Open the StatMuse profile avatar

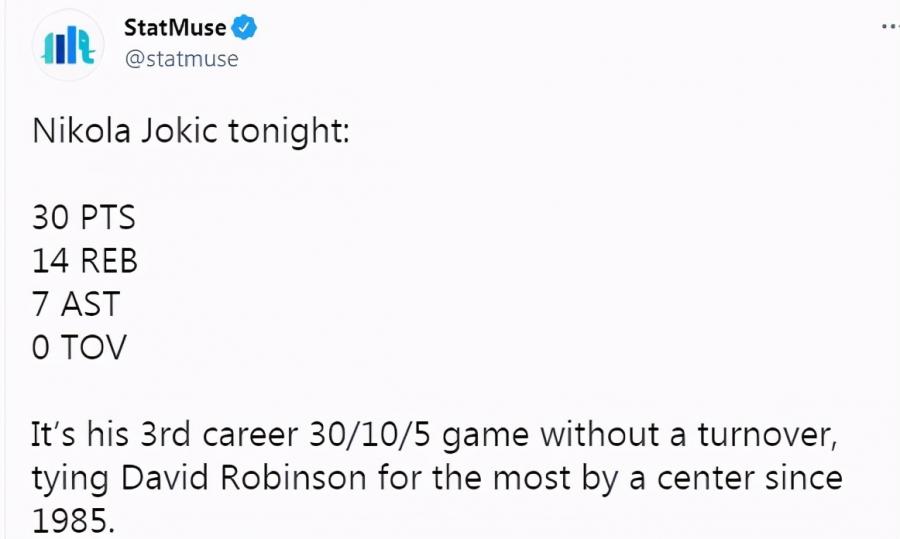click(x=68, y=45)
